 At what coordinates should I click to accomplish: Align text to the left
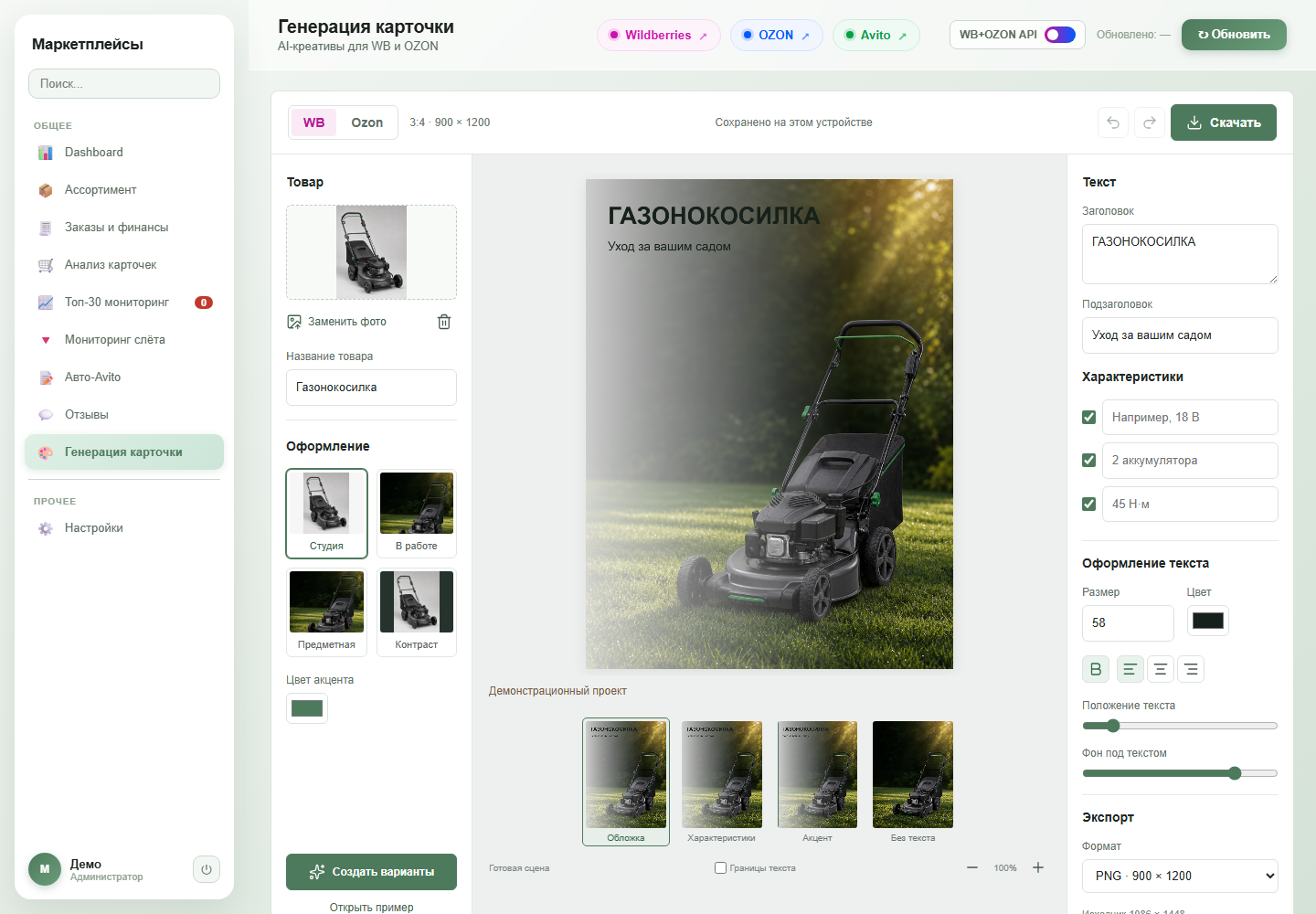coord(1130,669)
